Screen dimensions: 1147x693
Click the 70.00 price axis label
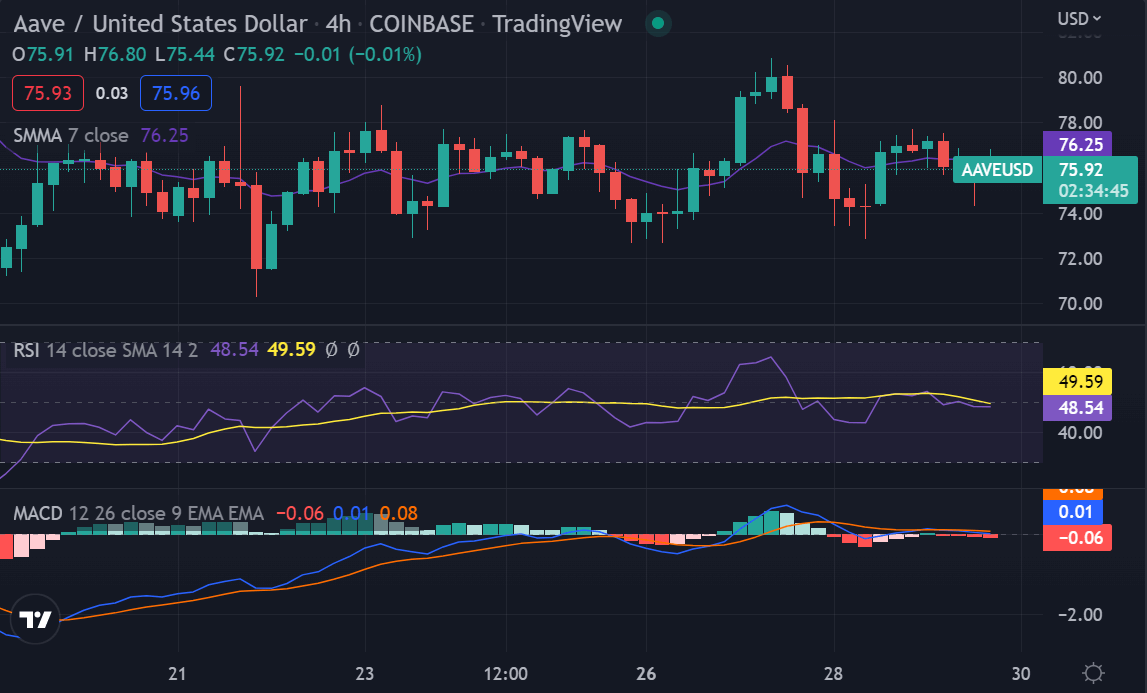(1080, 303)
